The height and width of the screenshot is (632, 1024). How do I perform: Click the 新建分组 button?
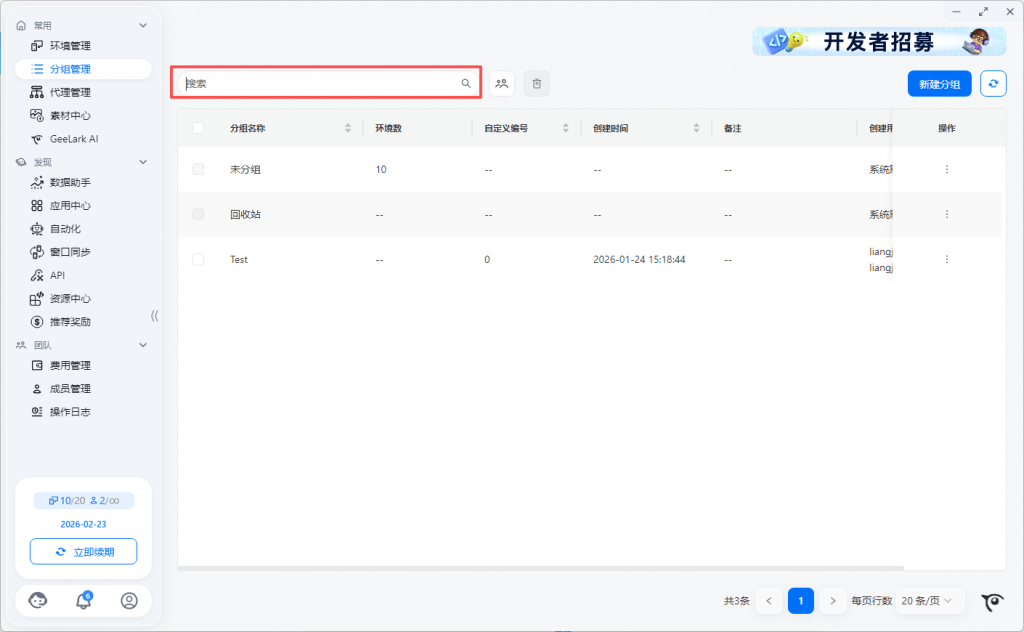coord(939,84)
